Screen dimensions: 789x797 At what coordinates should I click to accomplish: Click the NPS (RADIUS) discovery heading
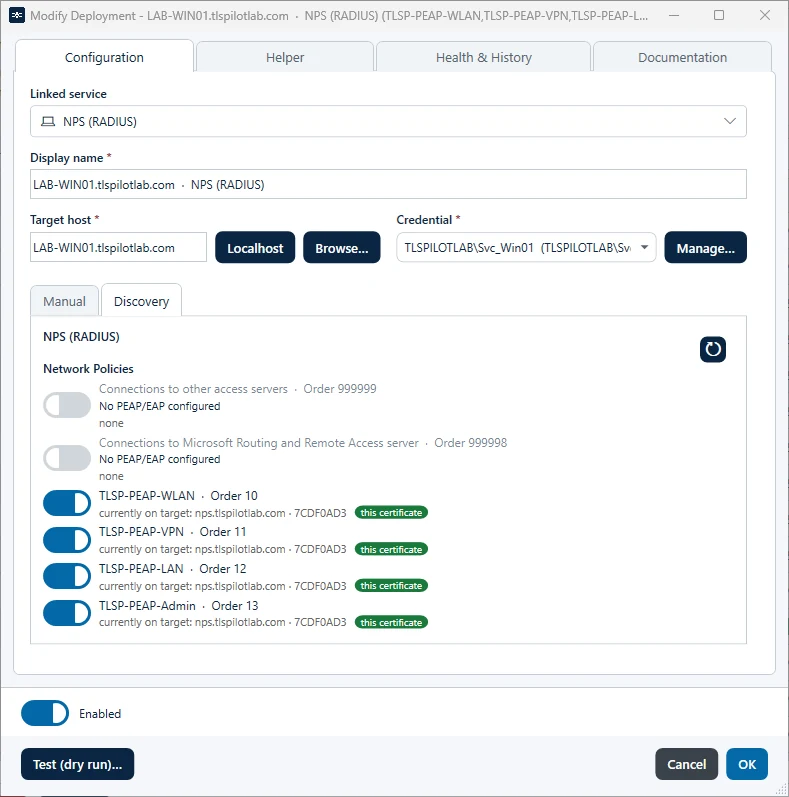[81, 336]
